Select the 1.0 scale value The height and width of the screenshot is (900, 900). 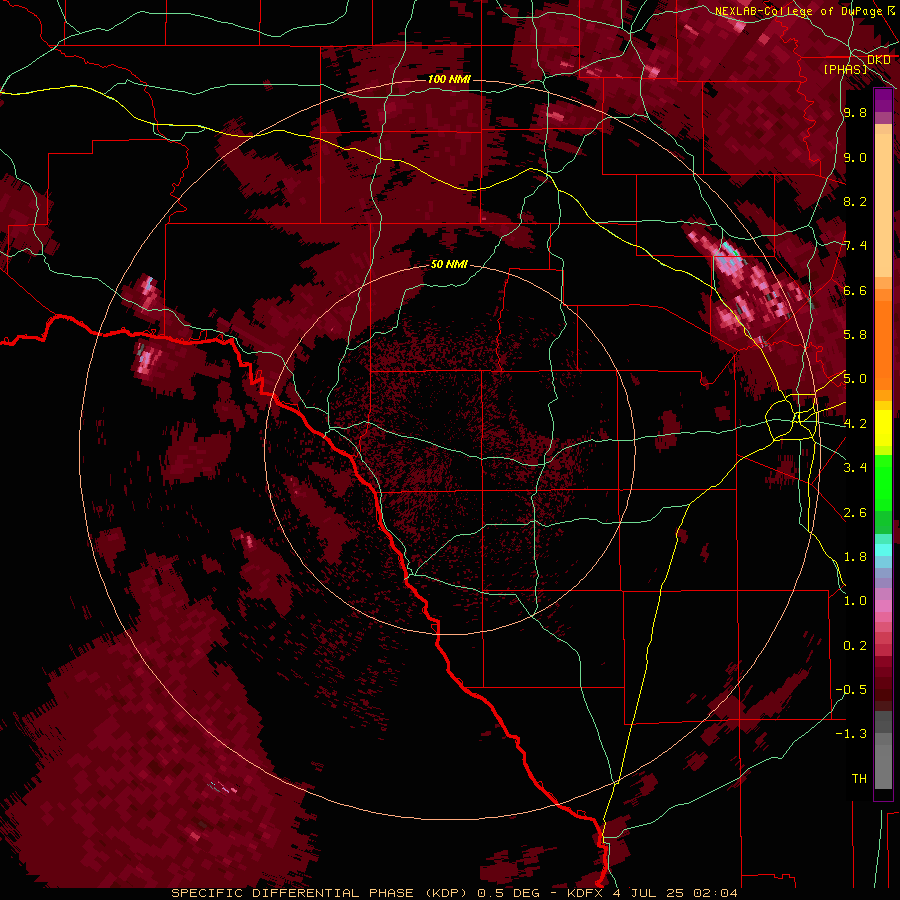(855, 600)
